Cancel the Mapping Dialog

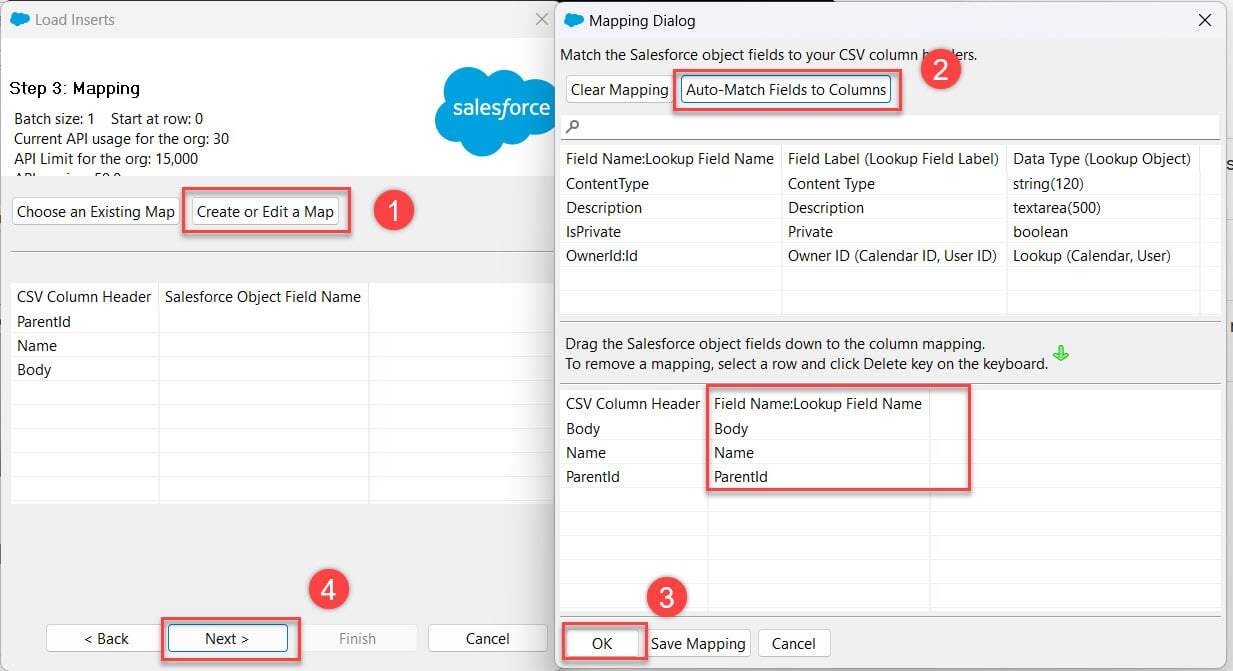coord(794,643)
